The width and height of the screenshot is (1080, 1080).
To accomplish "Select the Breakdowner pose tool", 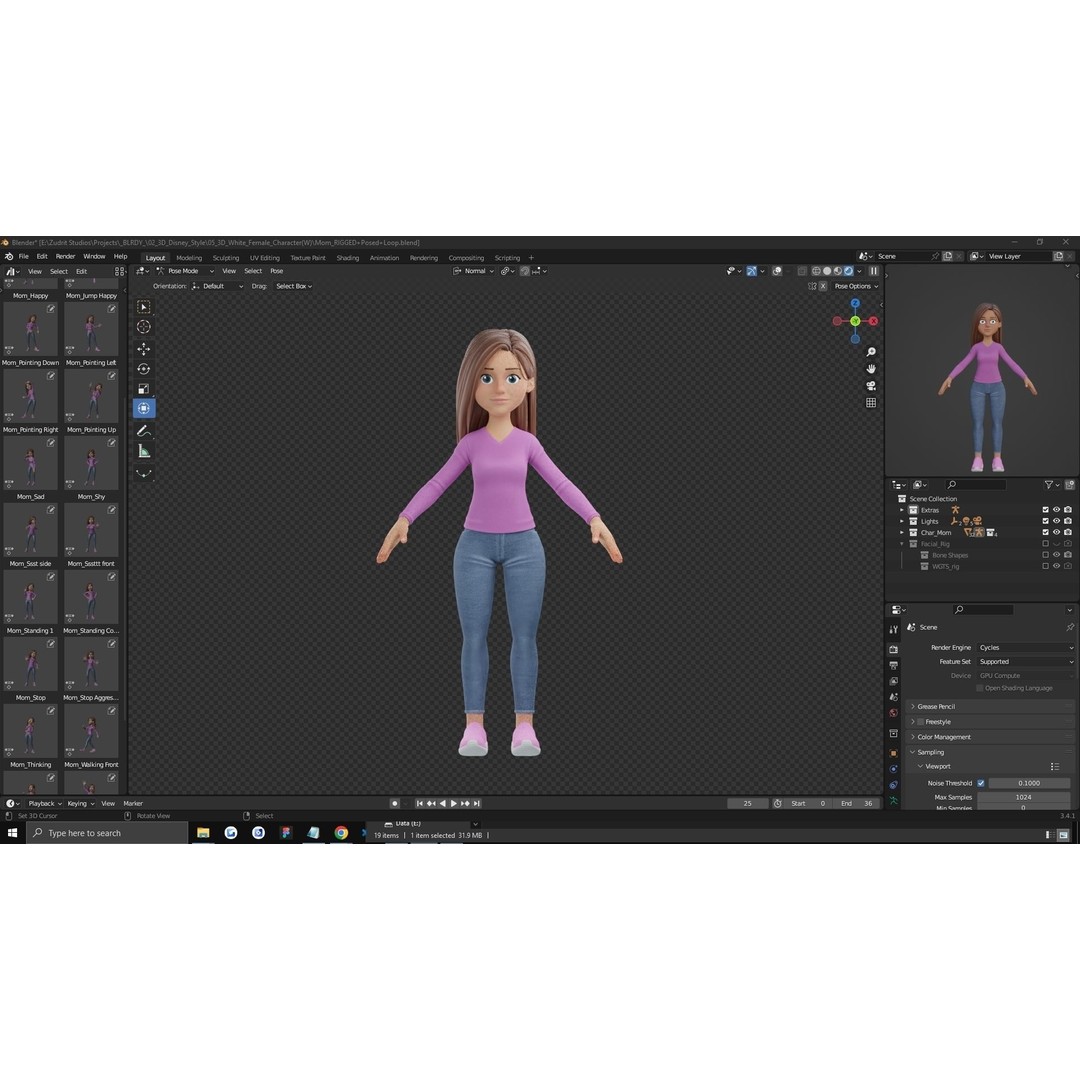I will (x=143, y=473).
